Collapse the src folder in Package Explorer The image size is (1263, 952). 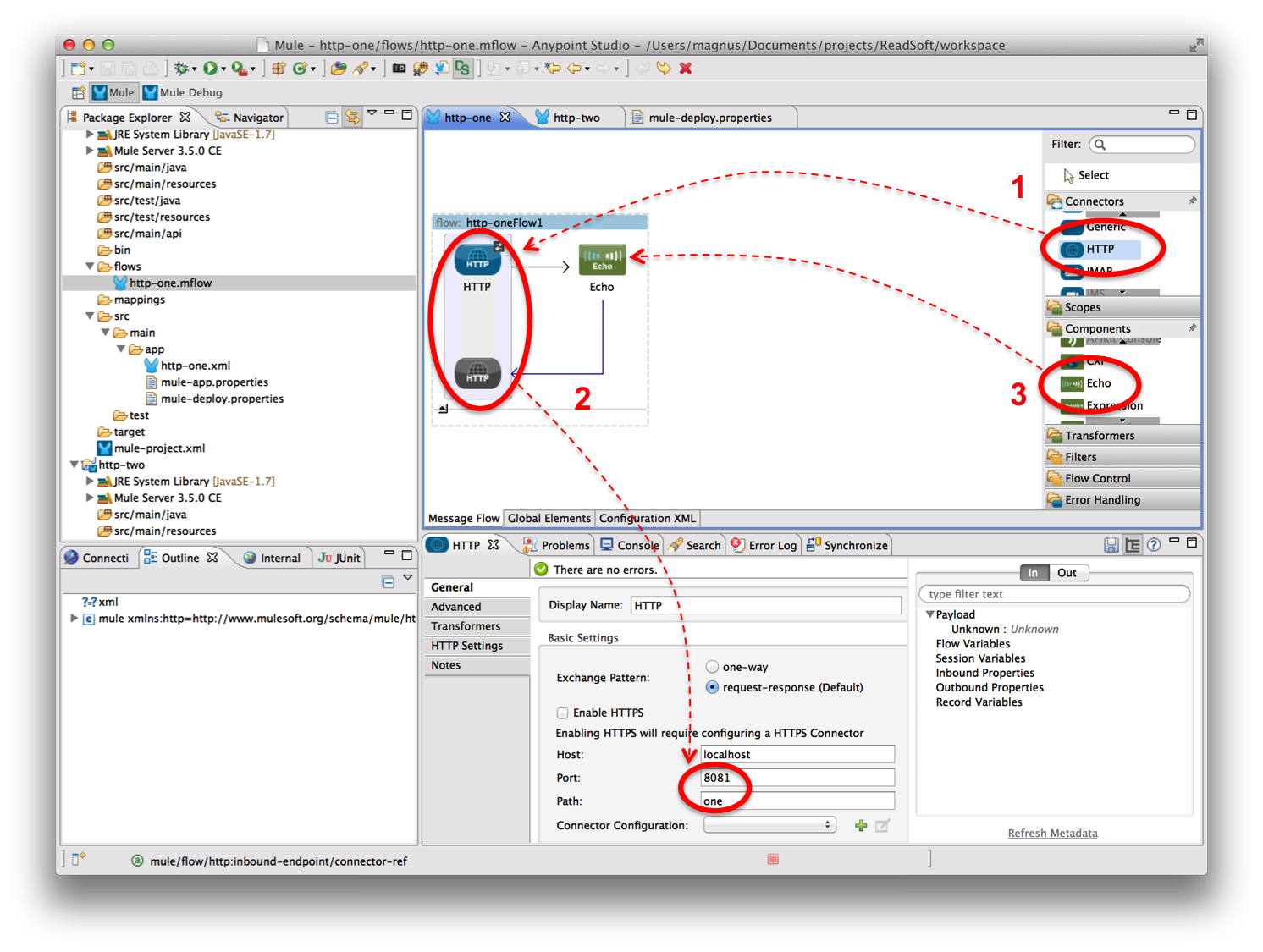tap(91, 316)
